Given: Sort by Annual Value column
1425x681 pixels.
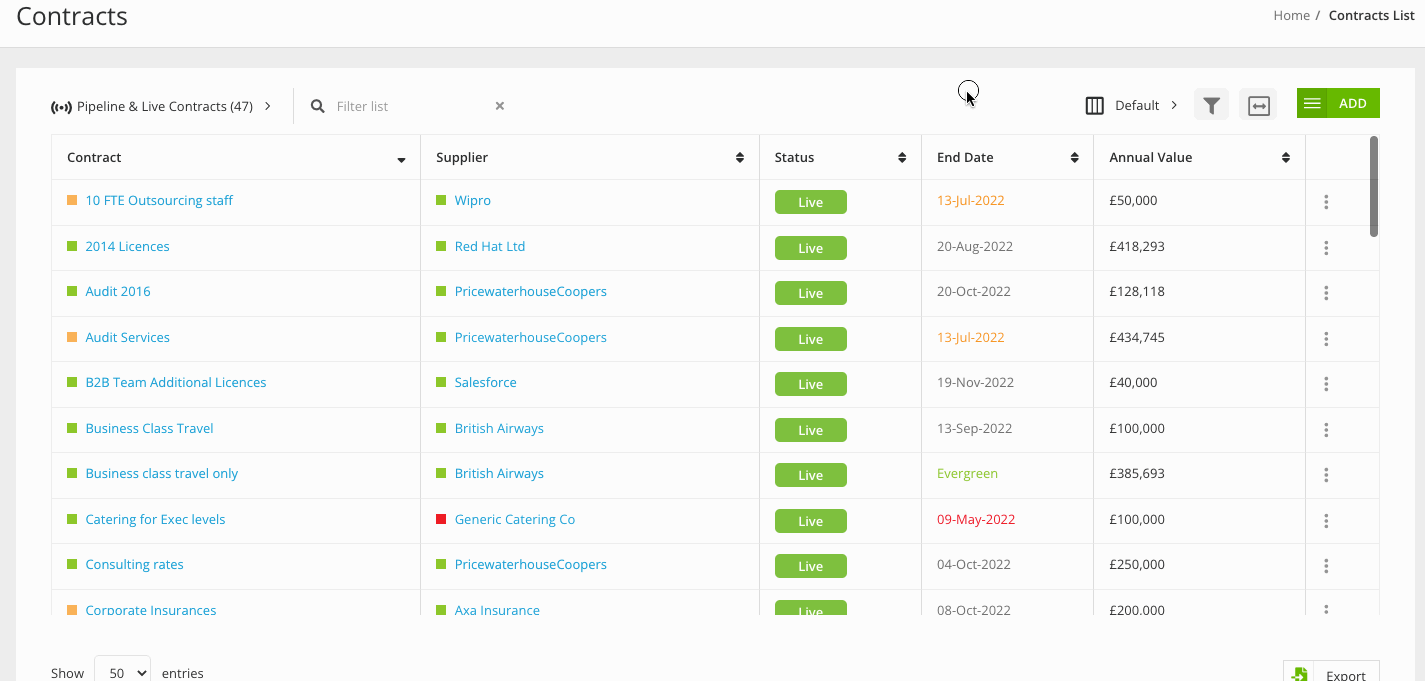Looking at the screenshot, I should (1286, 158).
